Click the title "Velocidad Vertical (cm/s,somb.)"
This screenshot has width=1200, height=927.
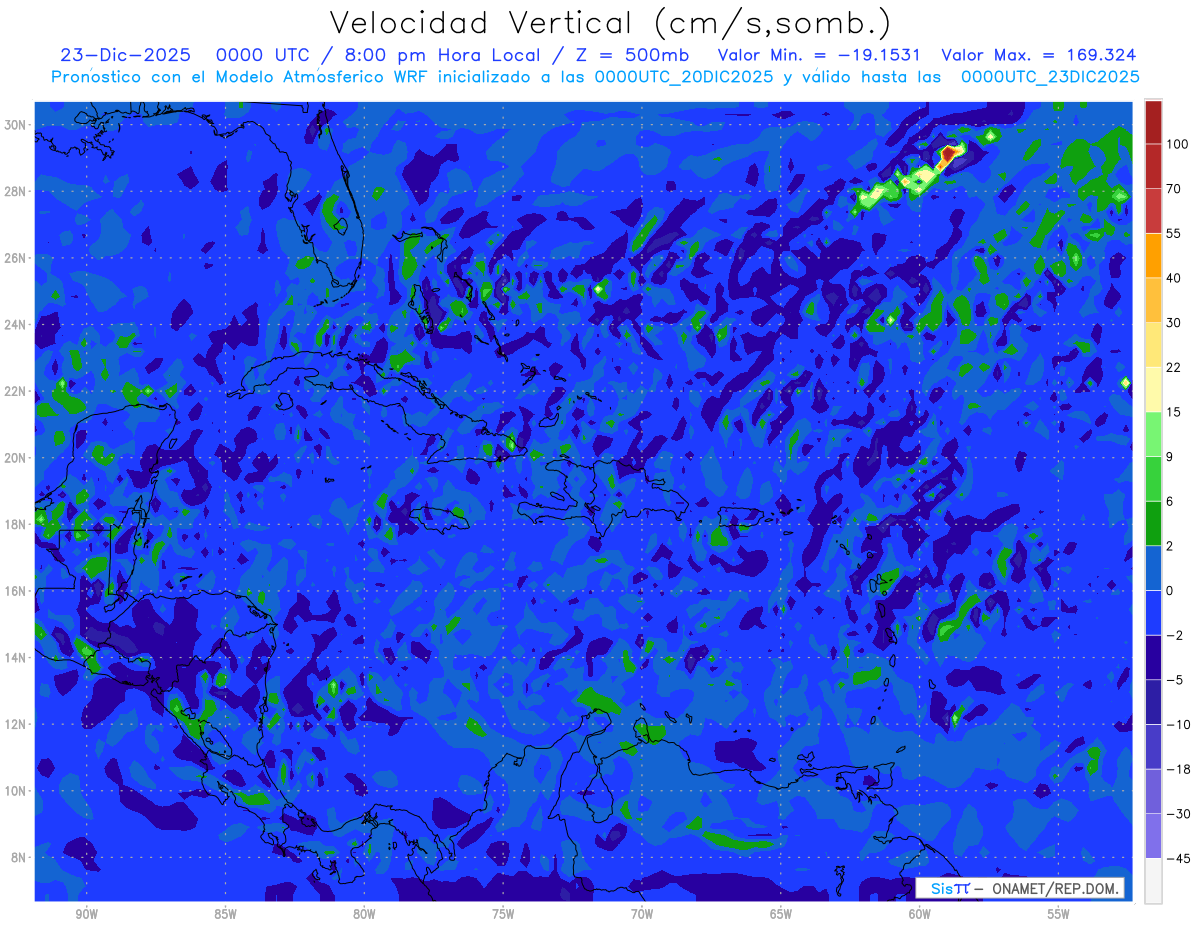pos(610,23)
